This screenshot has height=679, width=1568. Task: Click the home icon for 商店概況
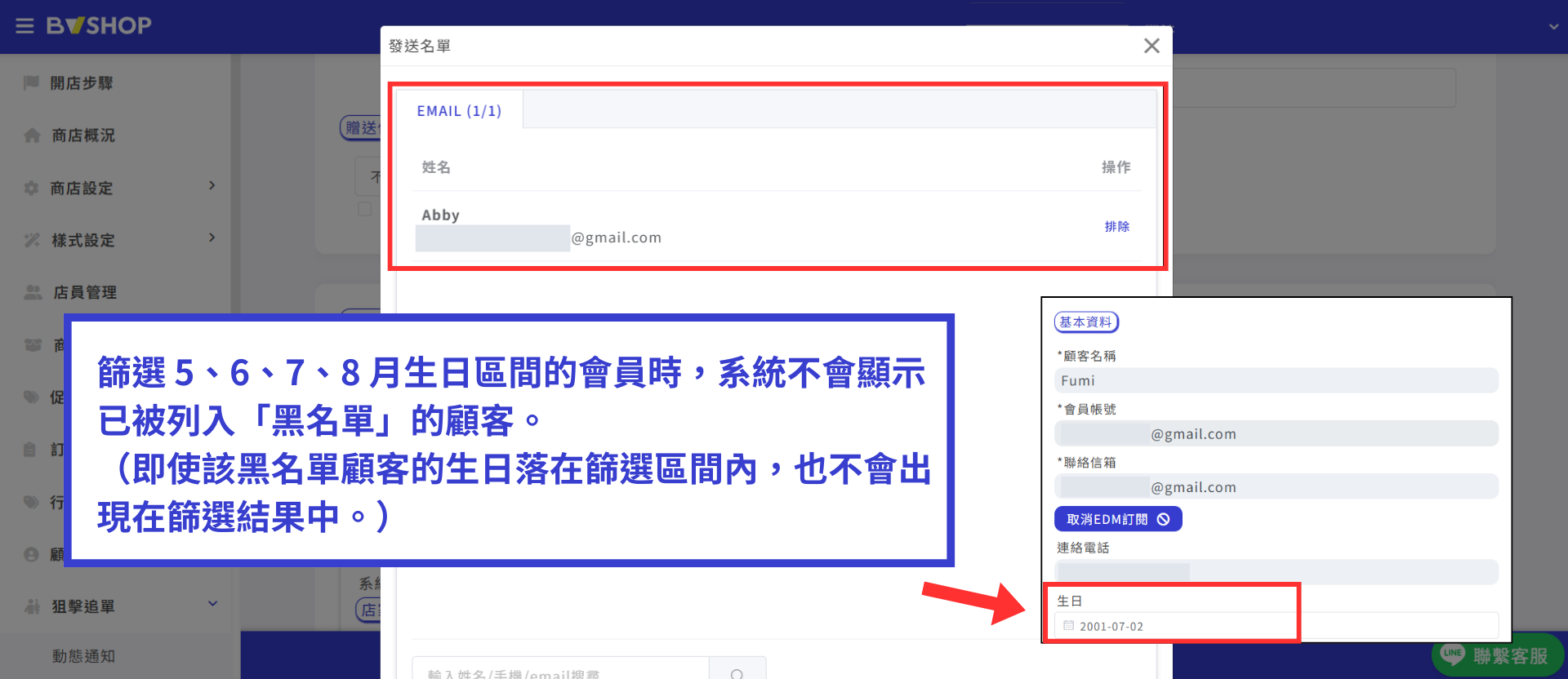pos(32,135)
